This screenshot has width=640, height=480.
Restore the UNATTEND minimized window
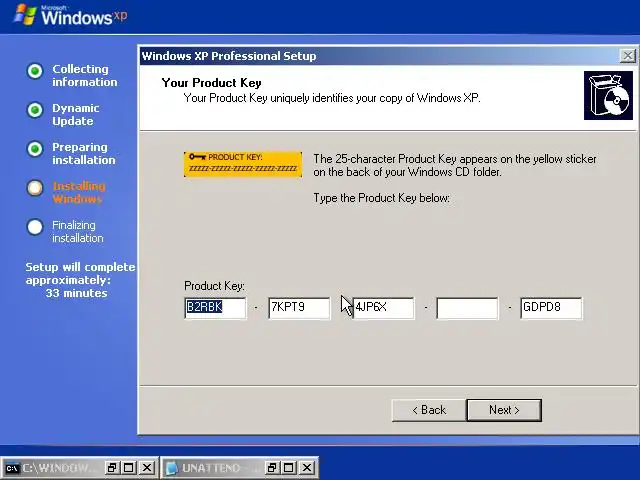pos(271,467)
